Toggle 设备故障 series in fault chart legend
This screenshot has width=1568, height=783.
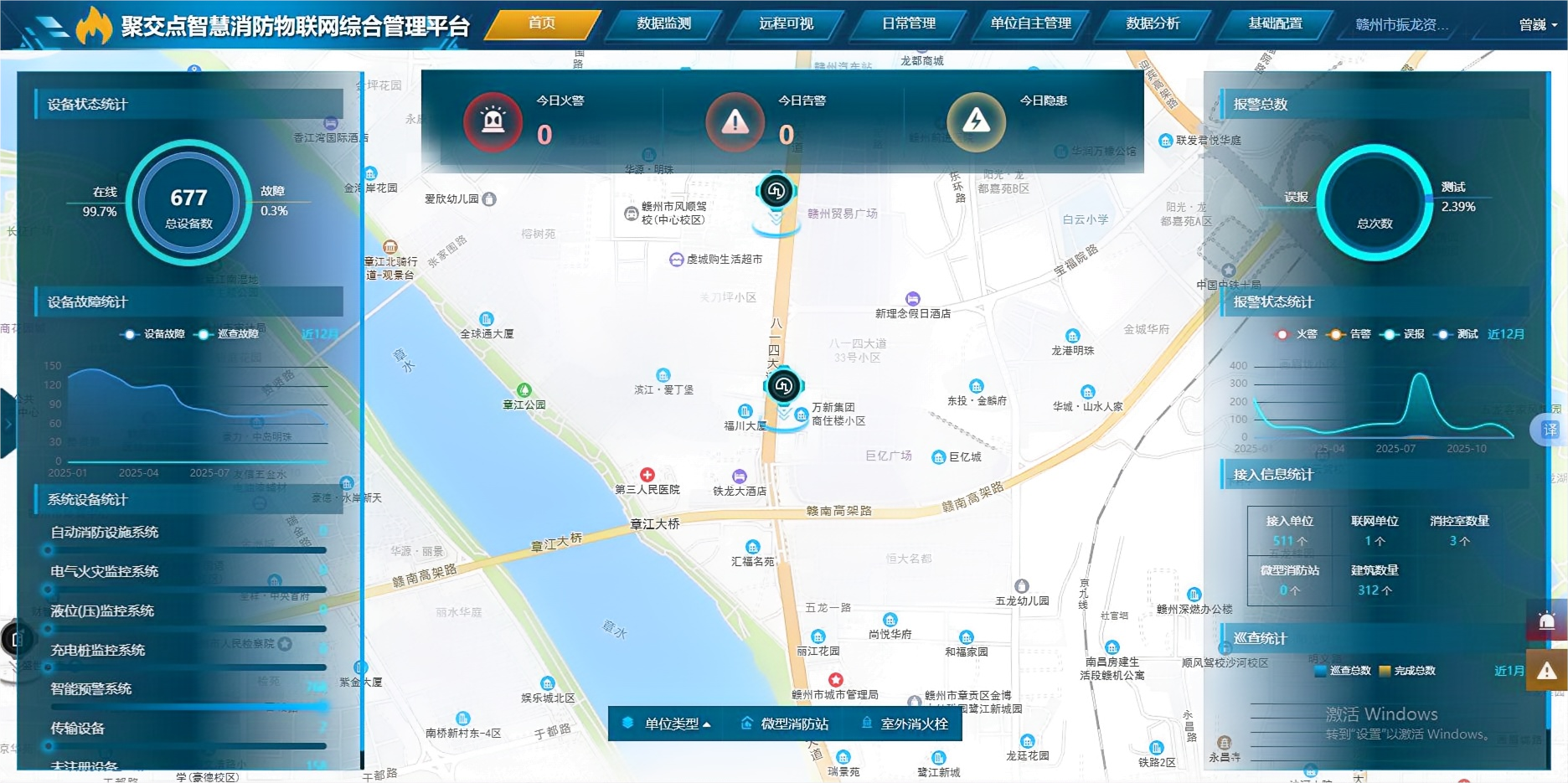tap(154, 334)
